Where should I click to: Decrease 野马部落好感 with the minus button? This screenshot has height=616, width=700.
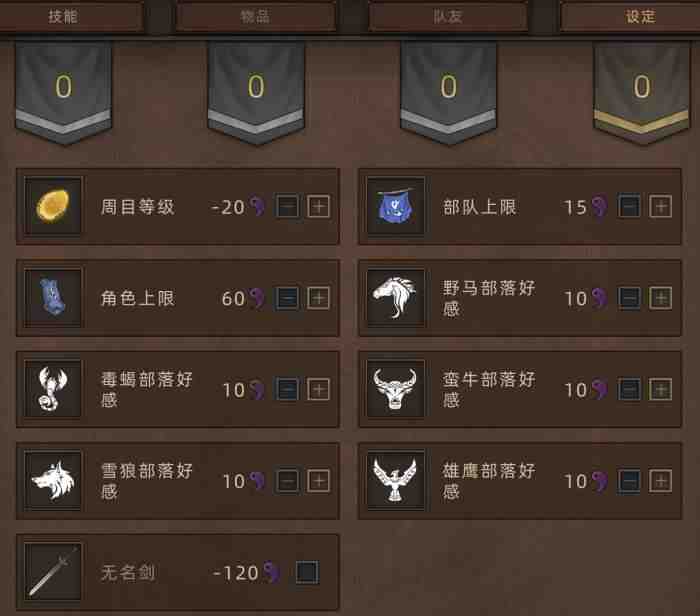(629, 298)
